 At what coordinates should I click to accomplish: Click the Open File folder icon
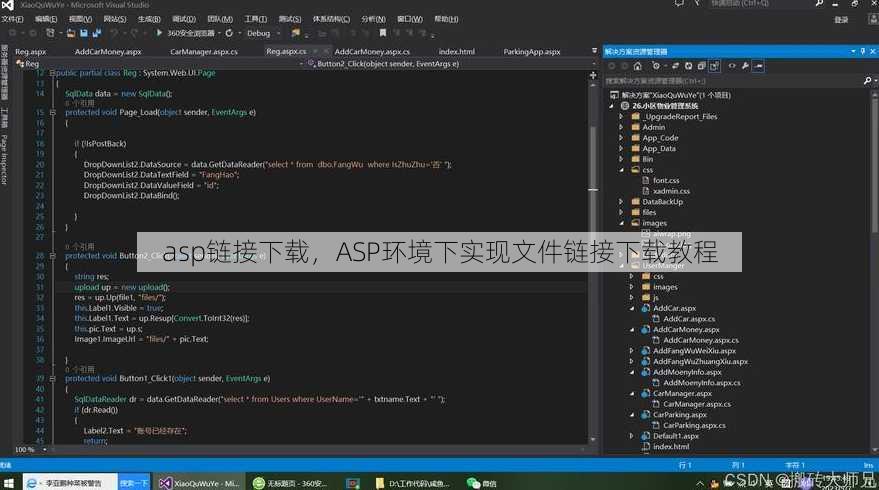tap(71, 33)
